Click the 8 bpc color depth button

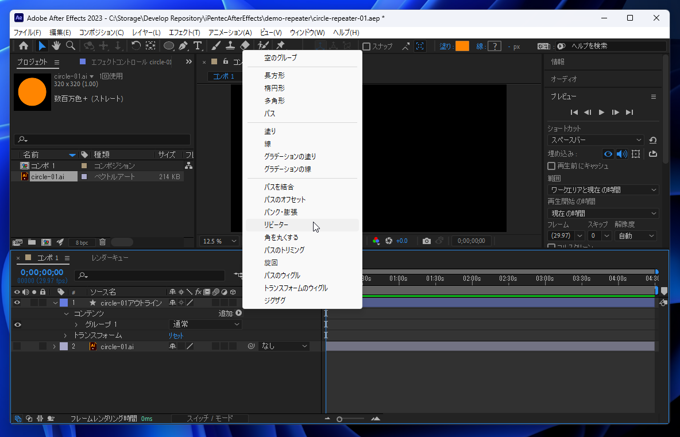82,243
